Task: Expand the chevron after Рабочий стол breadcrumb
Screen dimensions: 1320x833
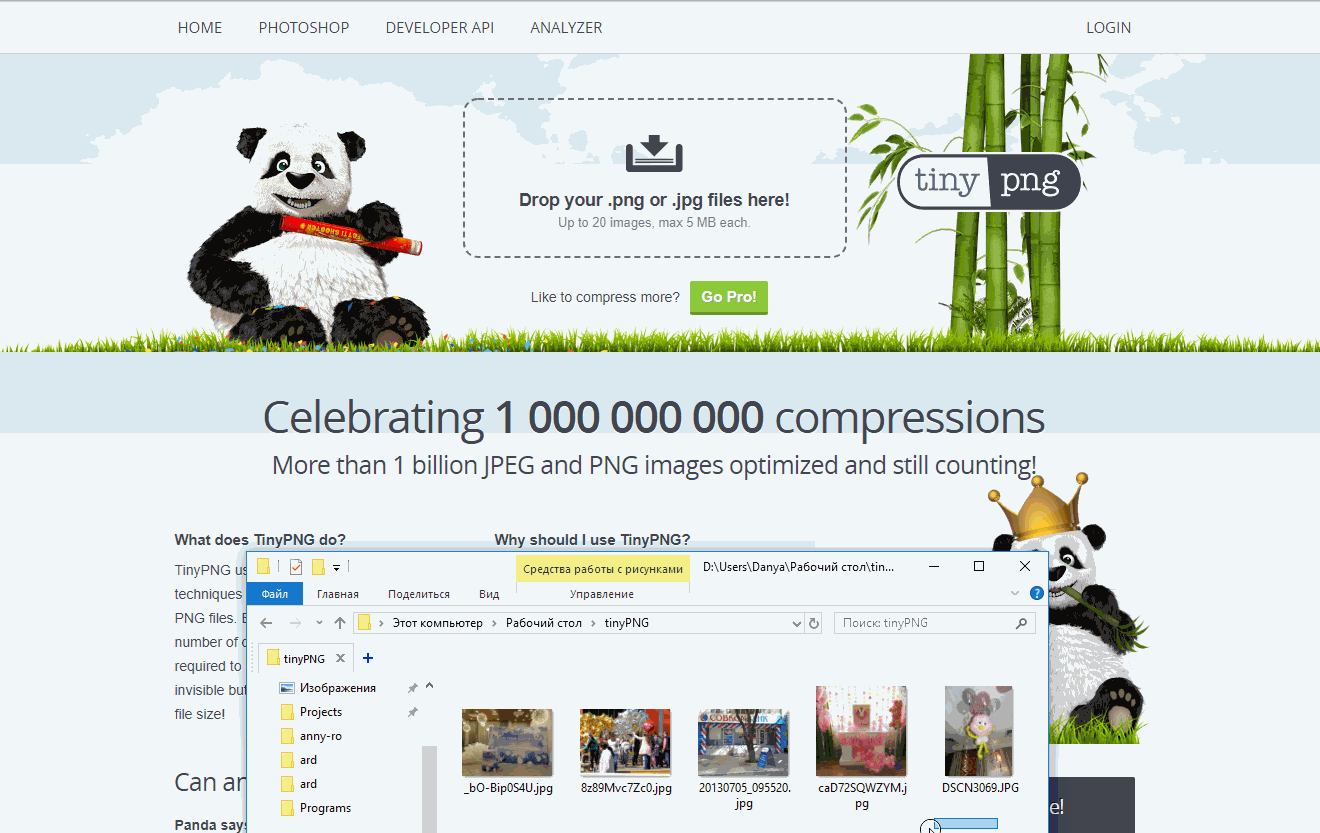Action: pyautogui.click(x=593, y=623)
